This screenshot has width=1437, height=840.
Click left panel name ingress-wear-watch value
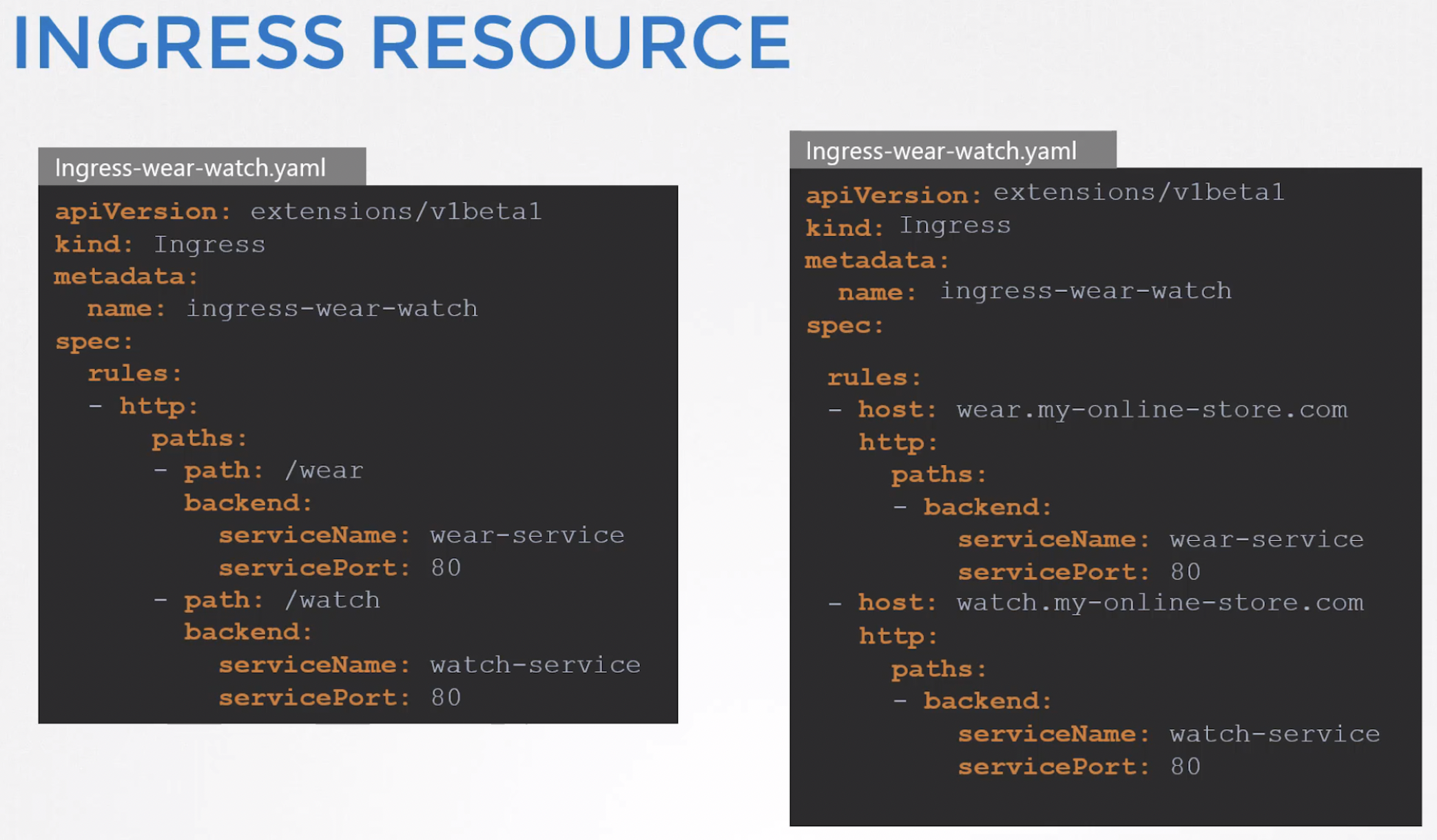(x=332, y=308)
